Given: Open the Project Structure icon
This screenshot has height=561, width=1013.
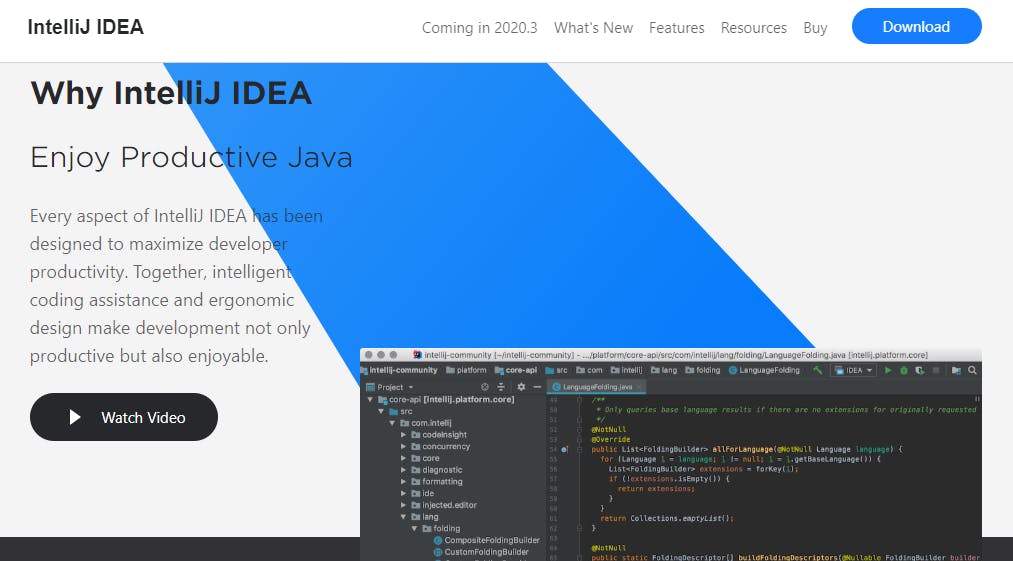Looking at the screenshot, I should point(956,370).
